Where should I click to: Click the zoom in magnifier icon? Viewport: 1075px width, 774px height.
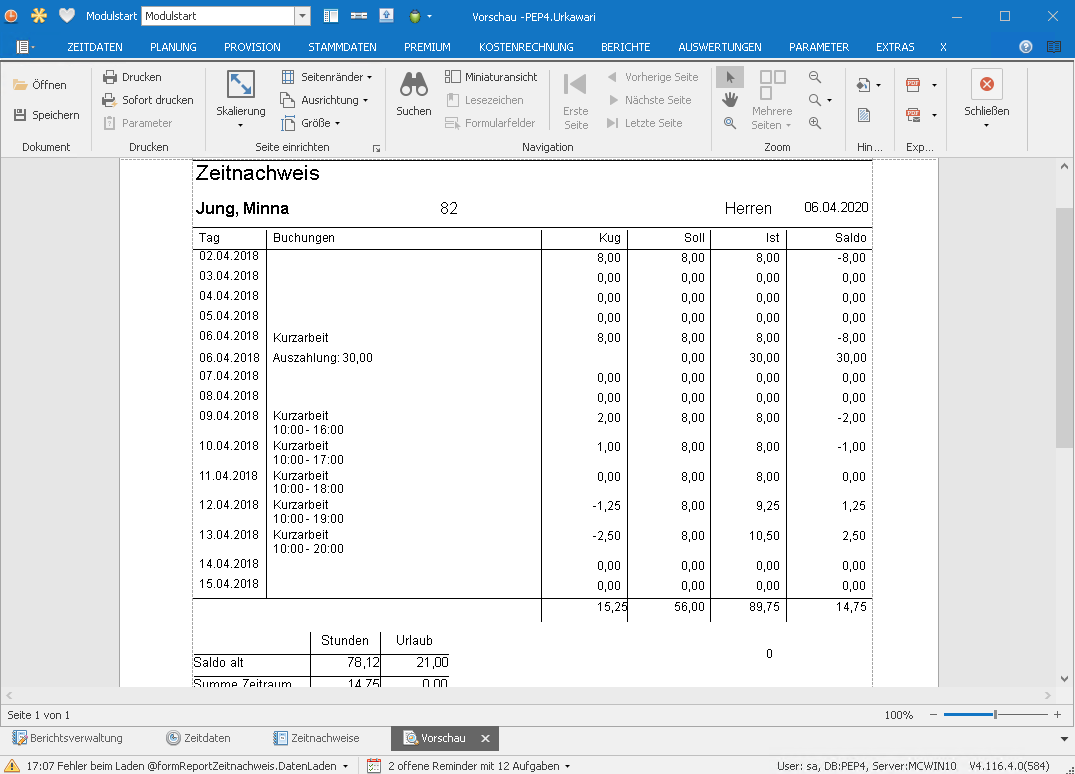click(815, 123)
